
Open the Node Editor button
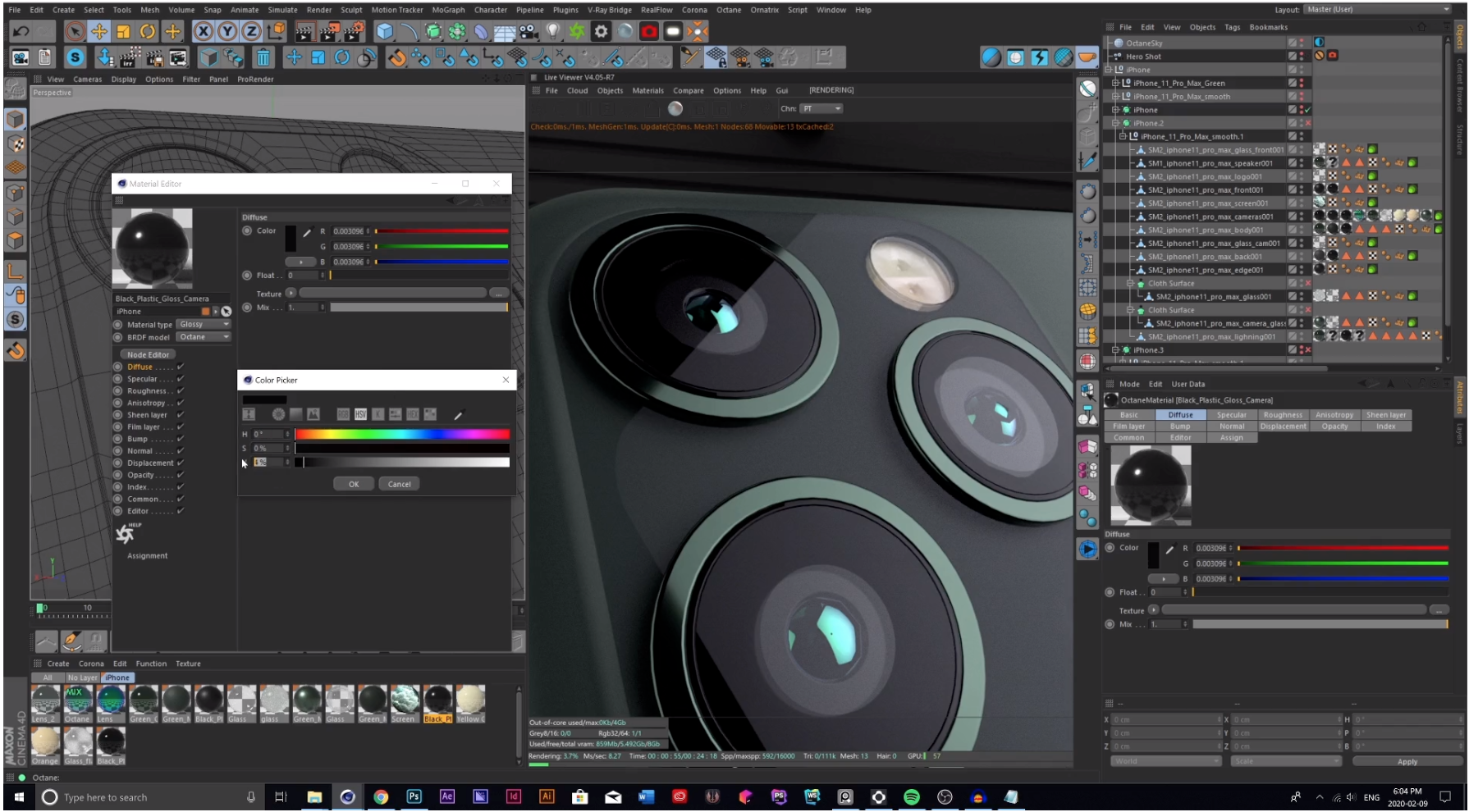click(x=148, y=354)
